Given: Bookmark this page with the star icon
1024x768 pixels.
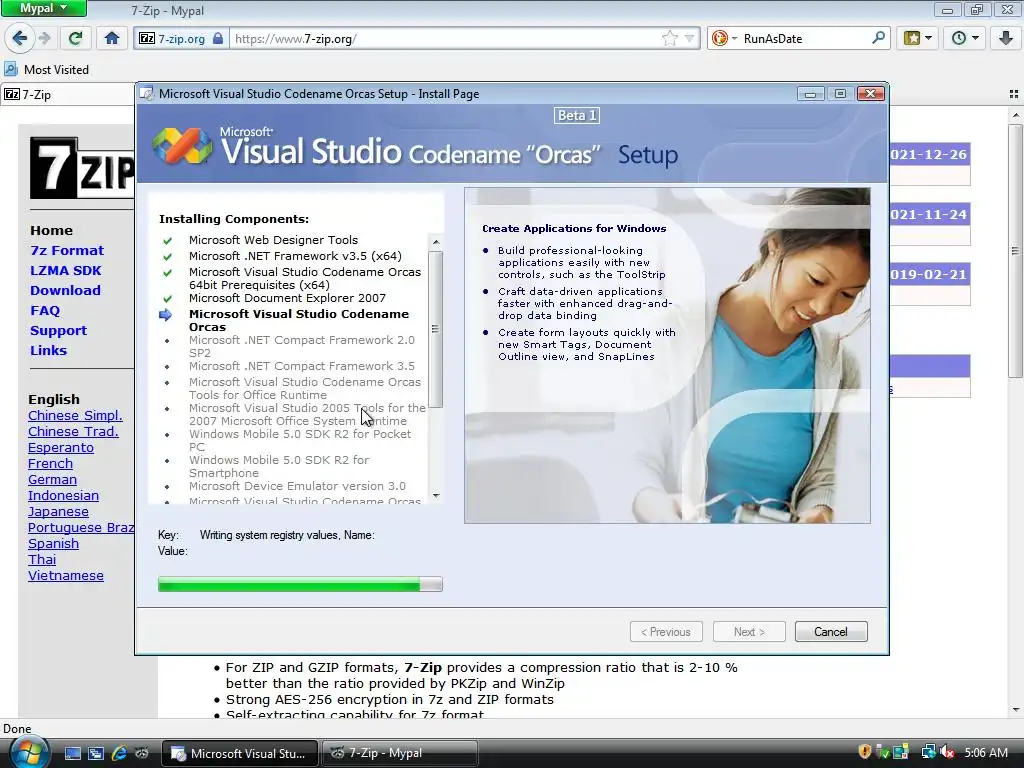Looking at the screenshot, I should (x=669, y=39).
